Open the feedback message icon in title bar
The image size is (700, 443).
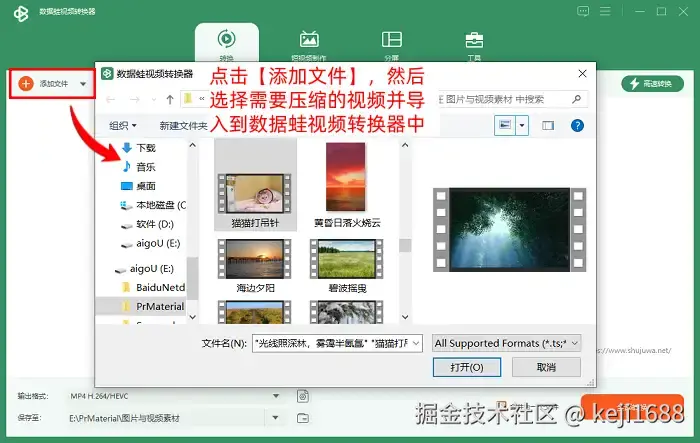[x=583, y=11]
